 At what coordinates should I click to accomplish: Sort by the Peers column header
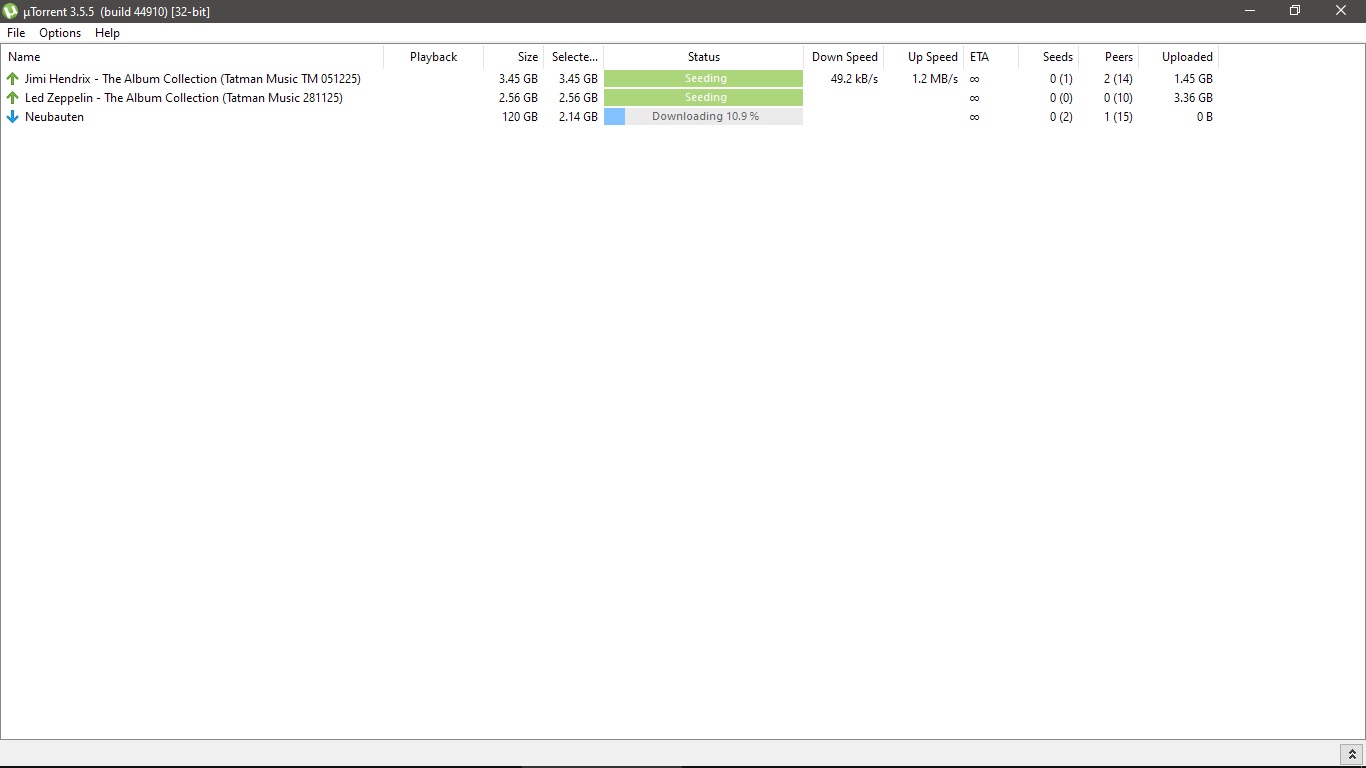pyautogui.click(x=1108, y=57)
